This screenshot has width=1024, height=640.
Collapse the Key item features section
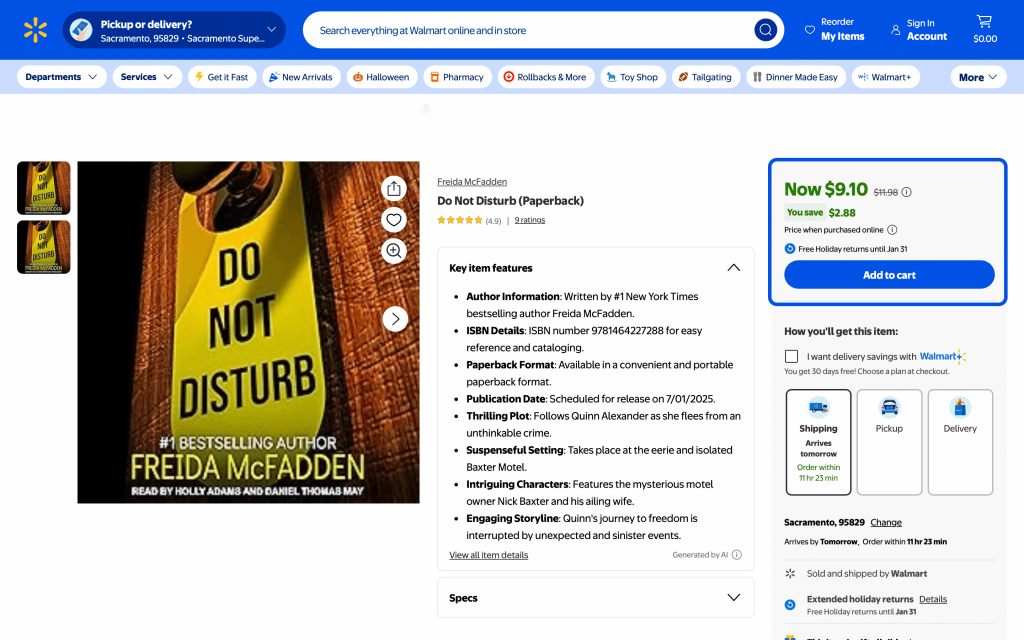(x=733, y=268)
